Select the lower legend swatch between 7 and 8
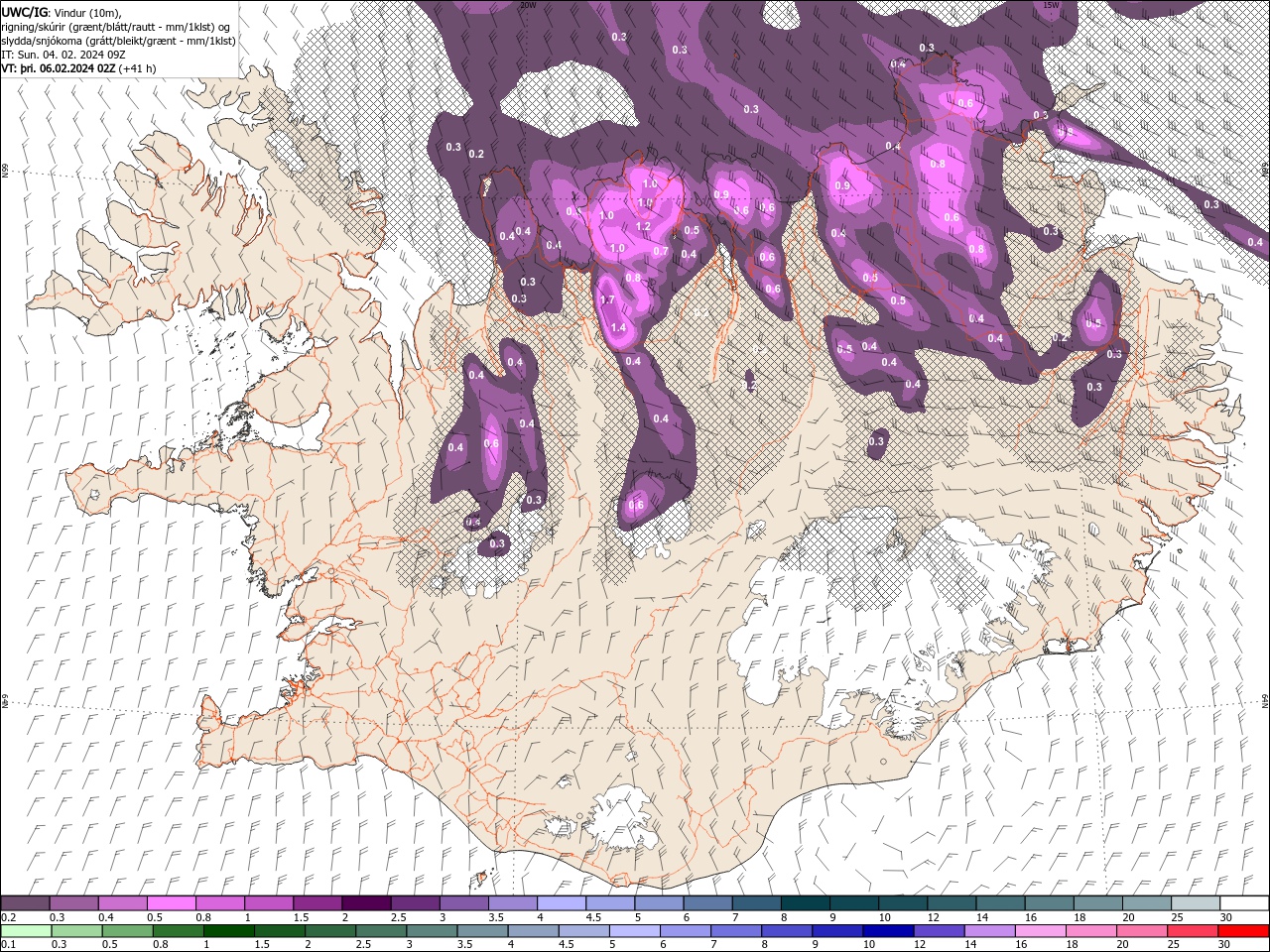This screenshot has height=952, width=1270. coord(736,931)
